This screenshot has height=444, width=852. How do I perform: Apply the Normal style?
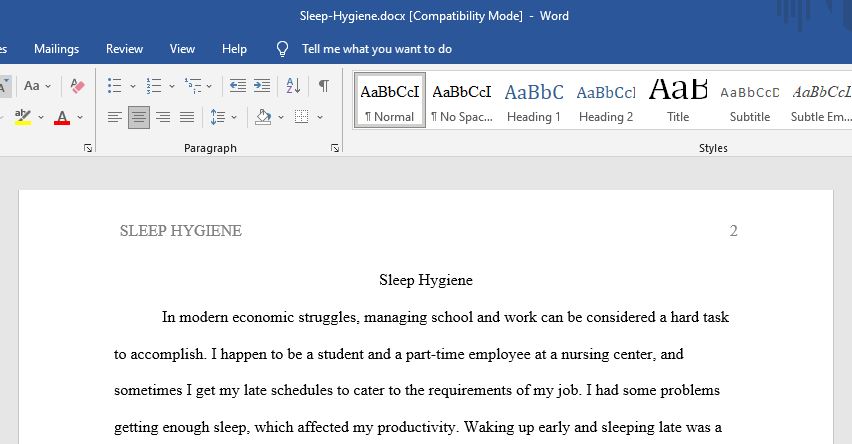click(x=390, y=101)
